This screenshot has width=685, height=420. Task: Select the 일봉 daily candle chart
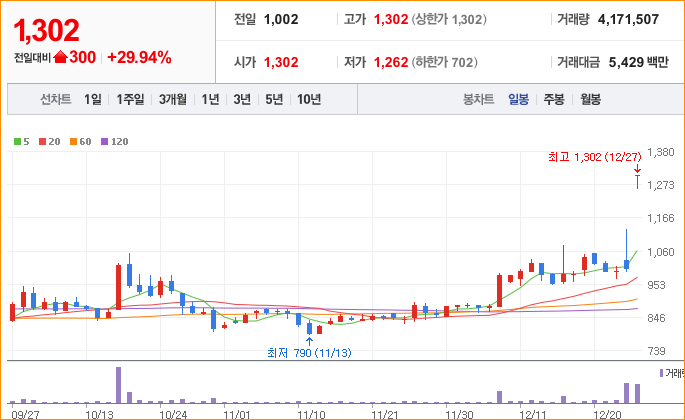[519, 99]
